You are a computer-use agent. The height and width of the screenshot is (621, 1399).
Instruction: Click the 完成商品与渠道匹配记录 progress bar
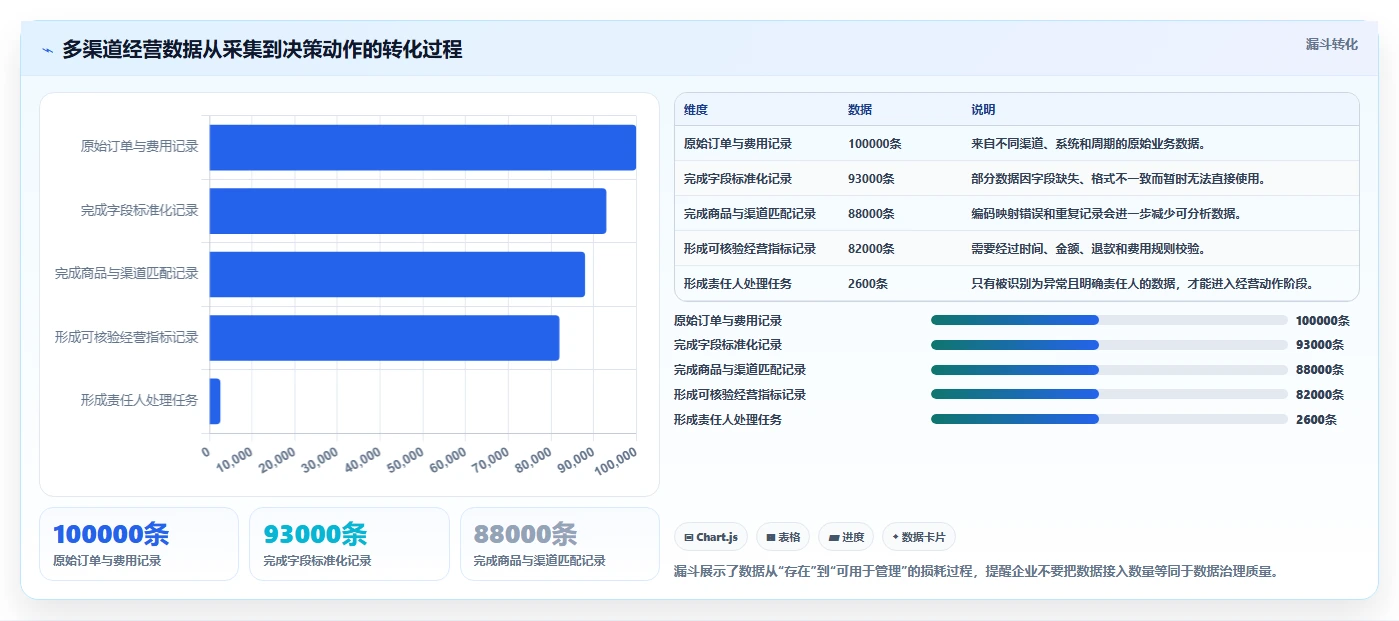tap(1109, 369)
